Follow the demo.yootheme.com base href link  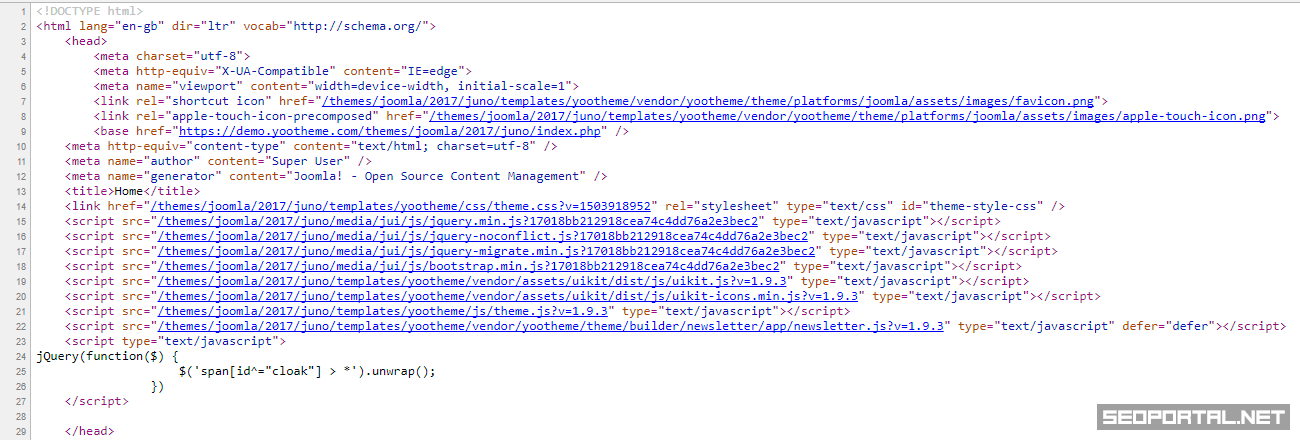point(389,131)
